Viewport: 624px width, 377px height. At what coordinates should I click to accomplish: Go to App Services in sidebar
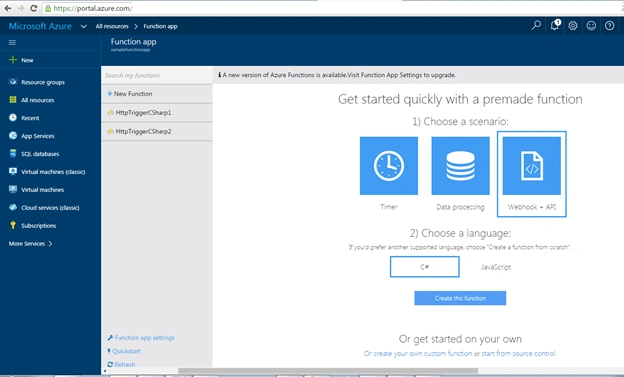tap(38, 136)
